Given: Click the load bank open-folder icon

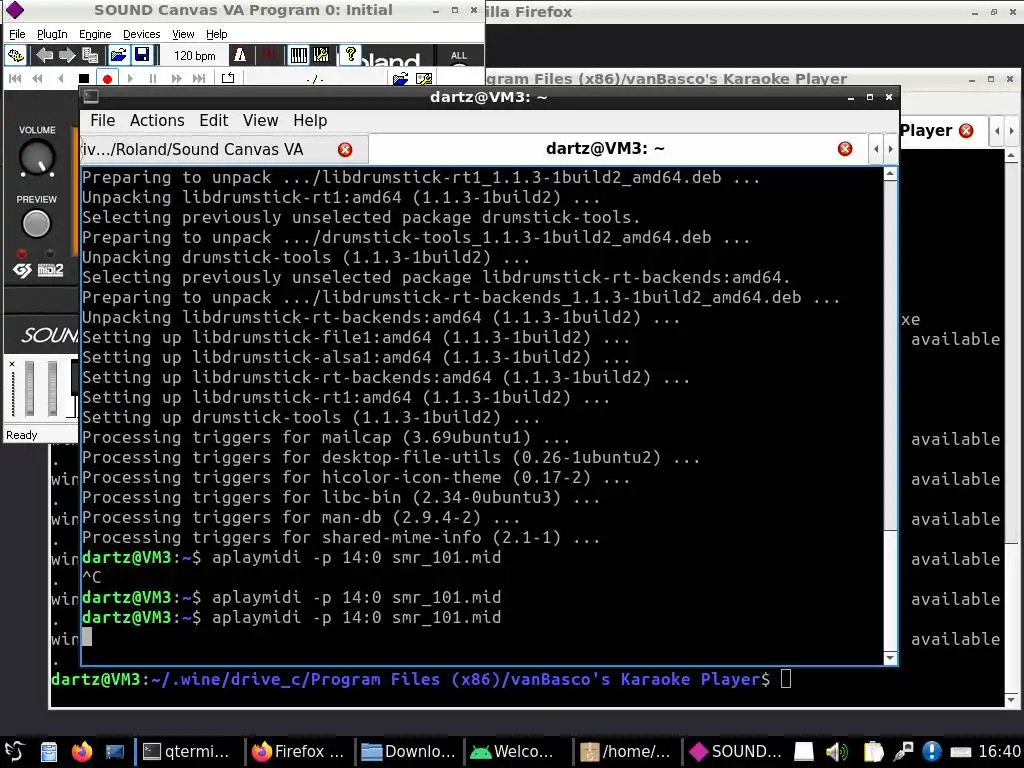Looking at the screenshot, I should click(x=118, y=56).
